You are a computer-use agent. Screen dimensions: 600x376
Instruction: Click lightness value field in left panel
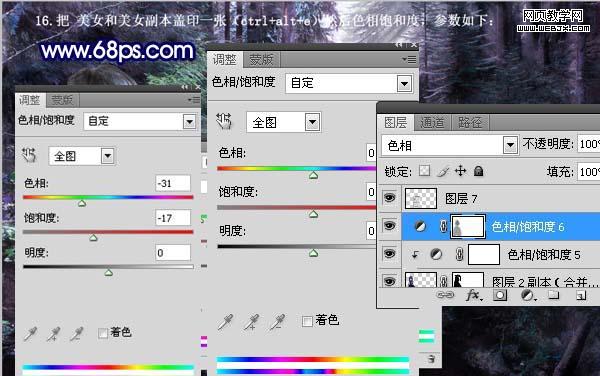[x=173, y=252]
